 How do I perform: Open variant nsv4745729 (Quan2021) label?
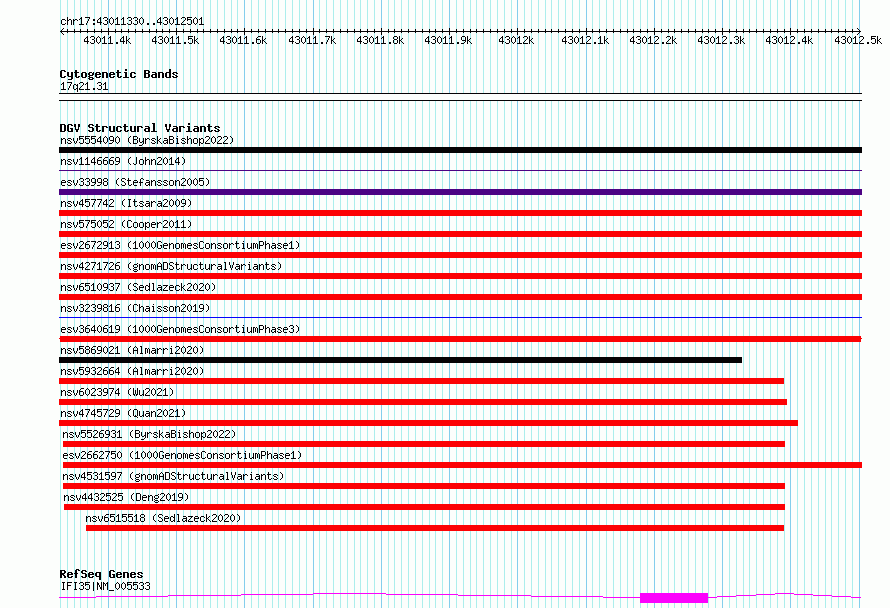click(x=123, y=413)
